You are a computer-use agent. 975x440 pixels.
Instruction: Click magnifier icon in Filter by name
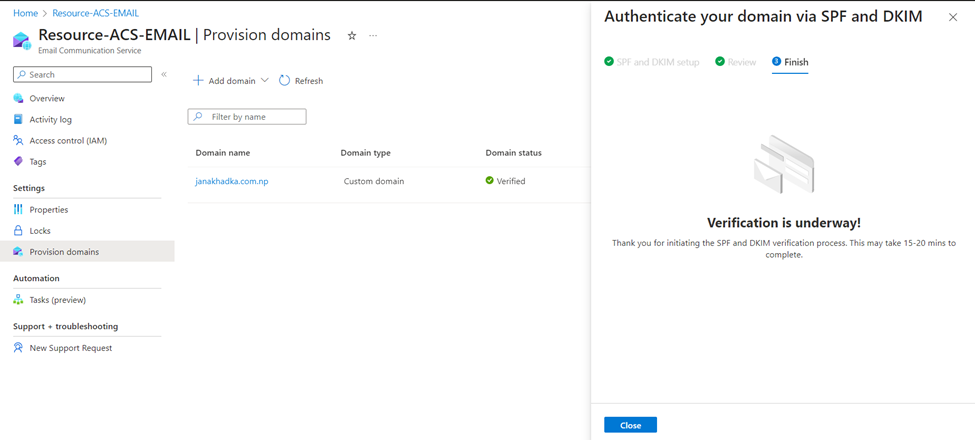198,116
